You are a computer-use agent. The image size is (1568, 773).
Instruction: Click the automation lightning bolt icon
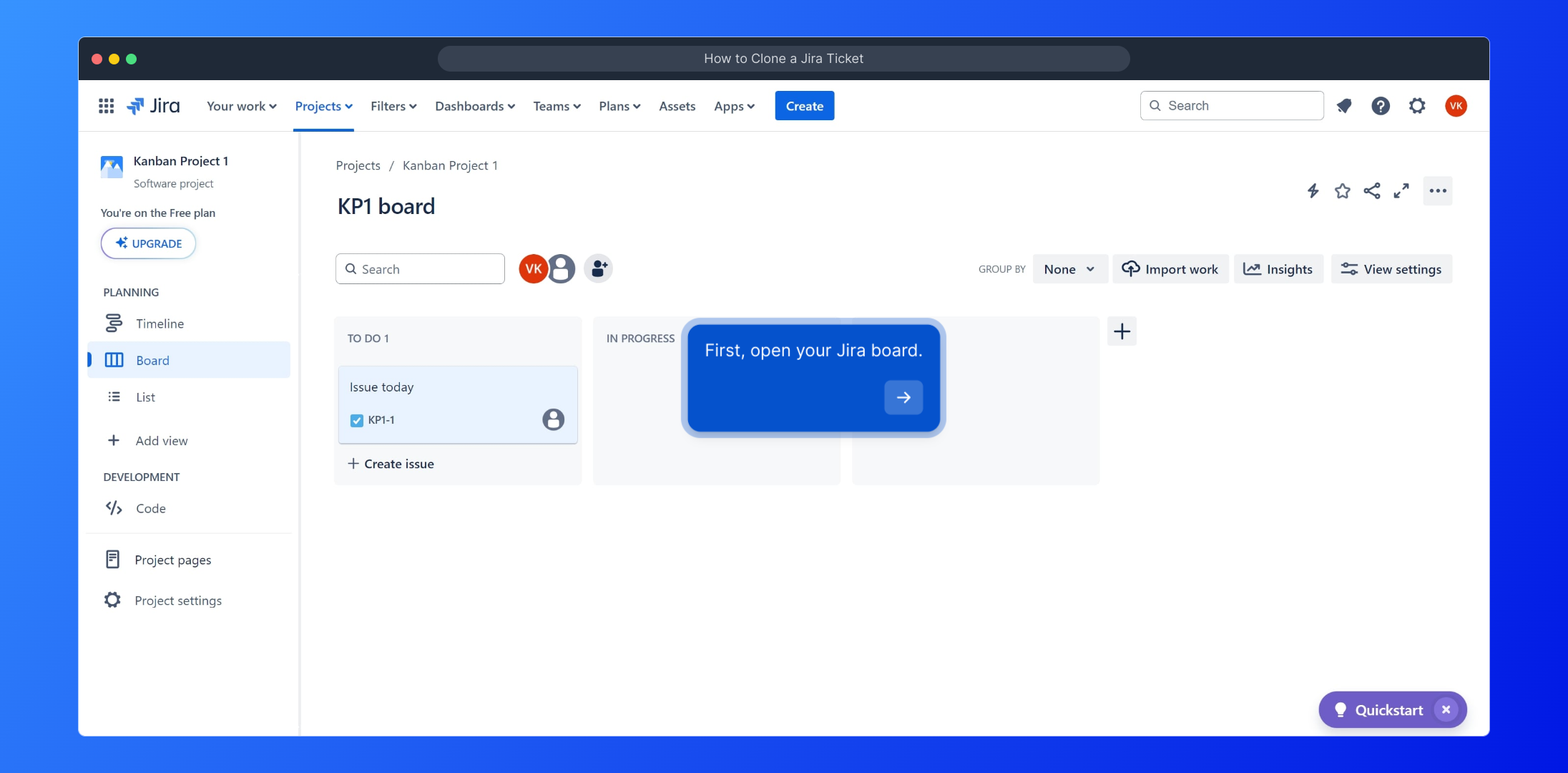1313,191
